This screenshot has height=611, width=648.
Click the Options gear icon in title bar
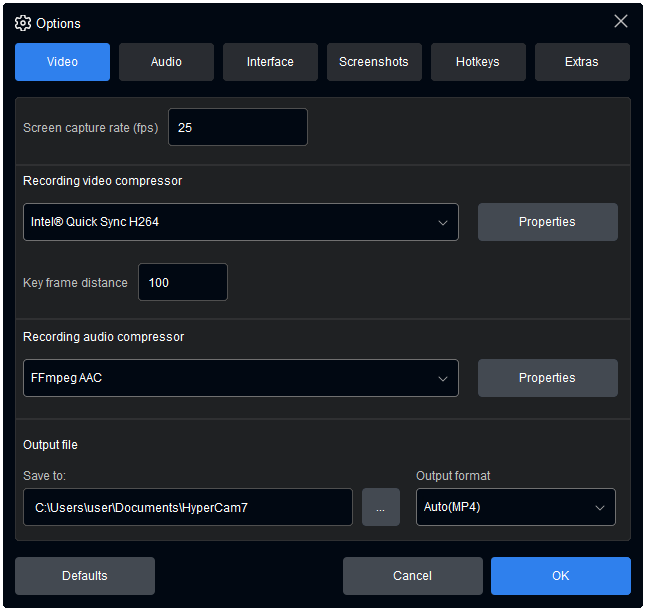point(23,23)
